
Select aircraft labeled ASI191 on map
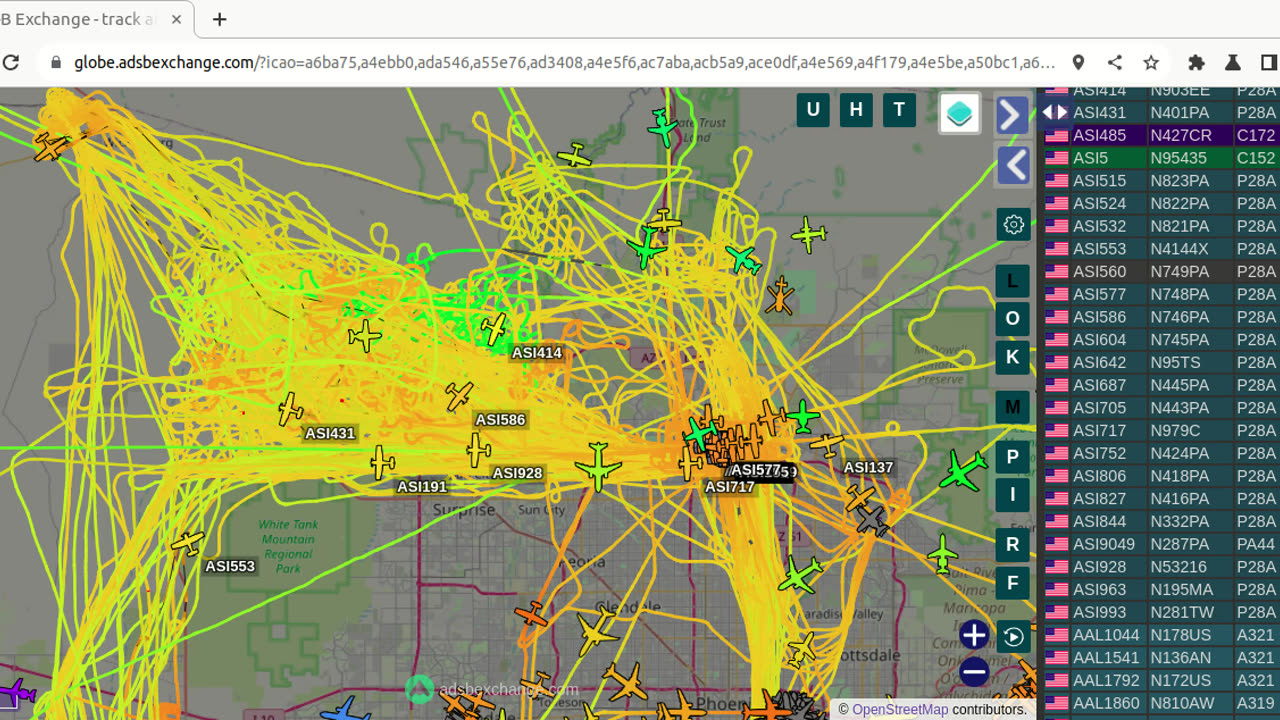(382, 462)
